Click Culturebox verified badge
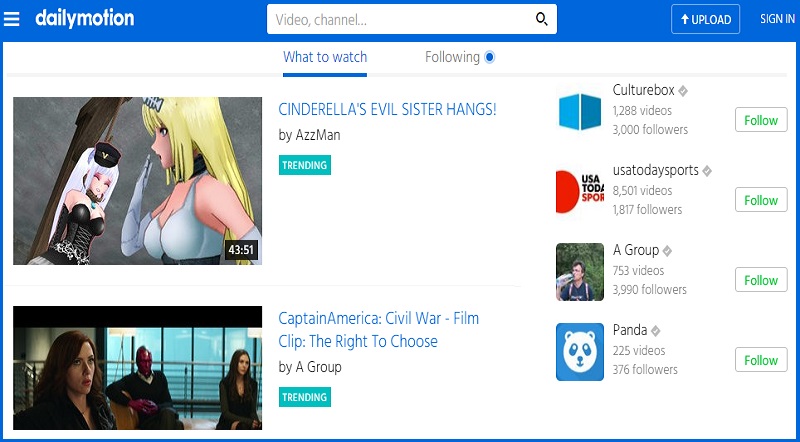Viewport: 800px width, 442px height. click(683, 91)
